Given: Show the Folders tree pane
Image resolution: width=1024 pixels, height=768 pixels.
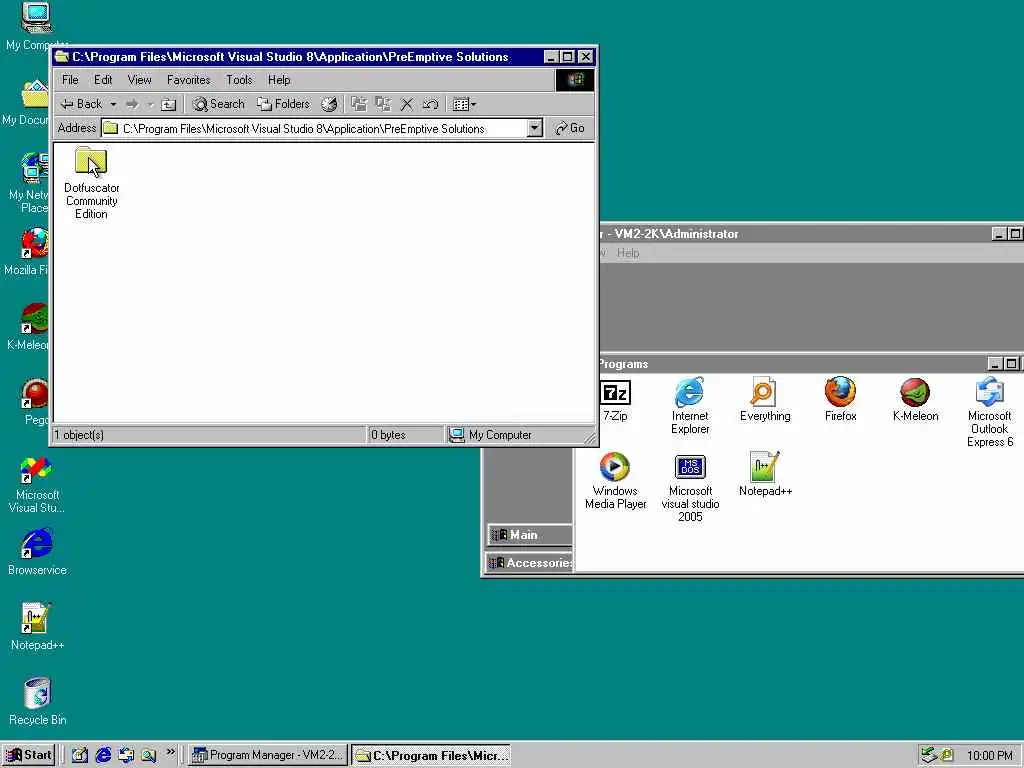Looking at the screenshot, I should pyautogui.click(x=283, y=104).
